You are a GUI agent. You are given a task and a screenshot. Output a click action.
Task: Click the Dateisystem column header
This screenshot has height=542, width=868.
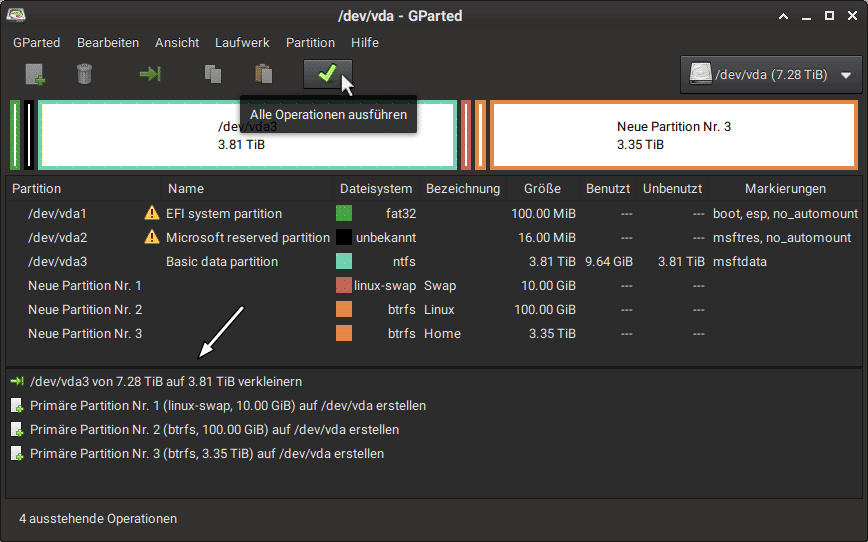(x=376, y=189)
